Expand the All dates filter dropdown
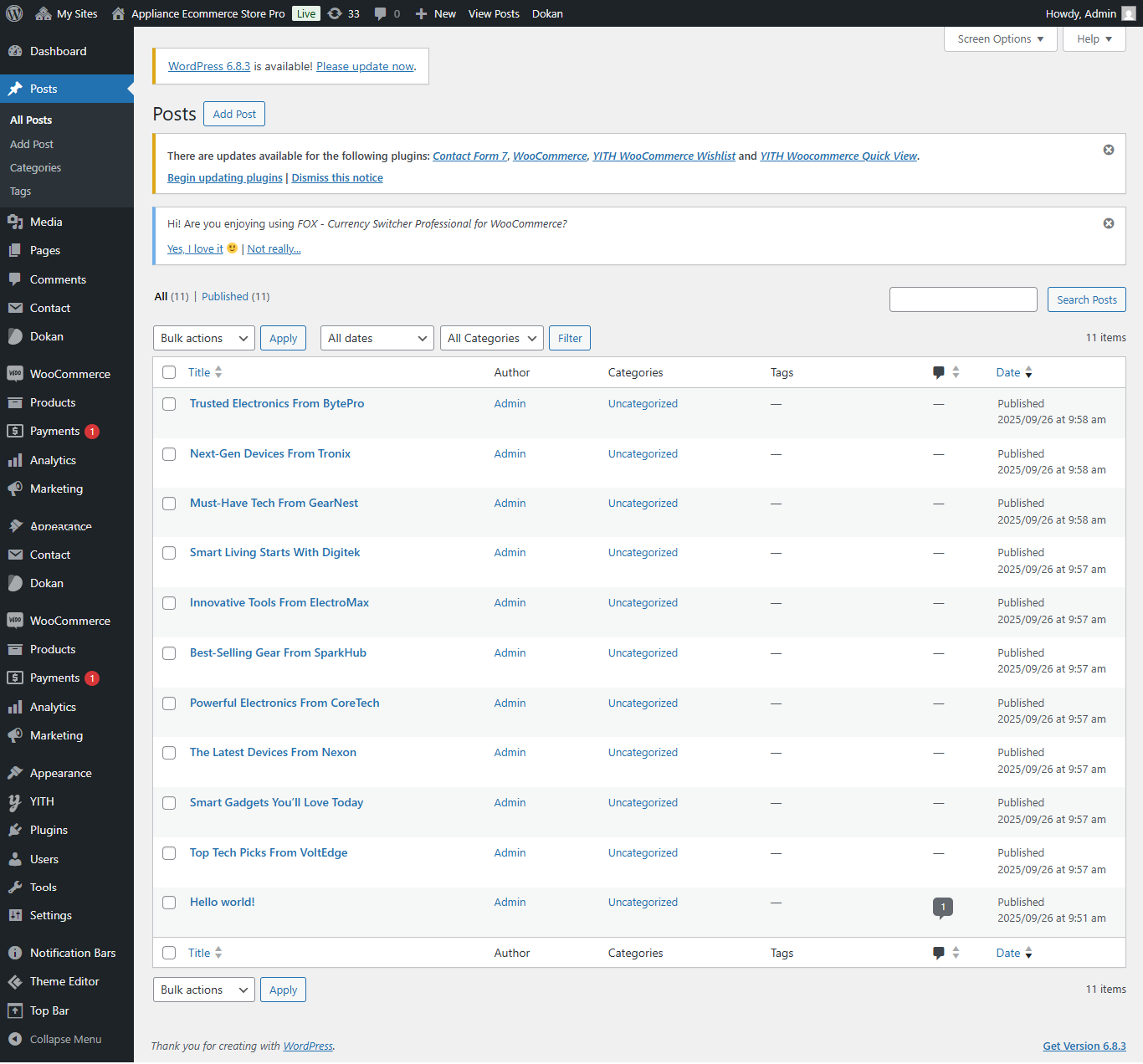 [x=377, y=338]
